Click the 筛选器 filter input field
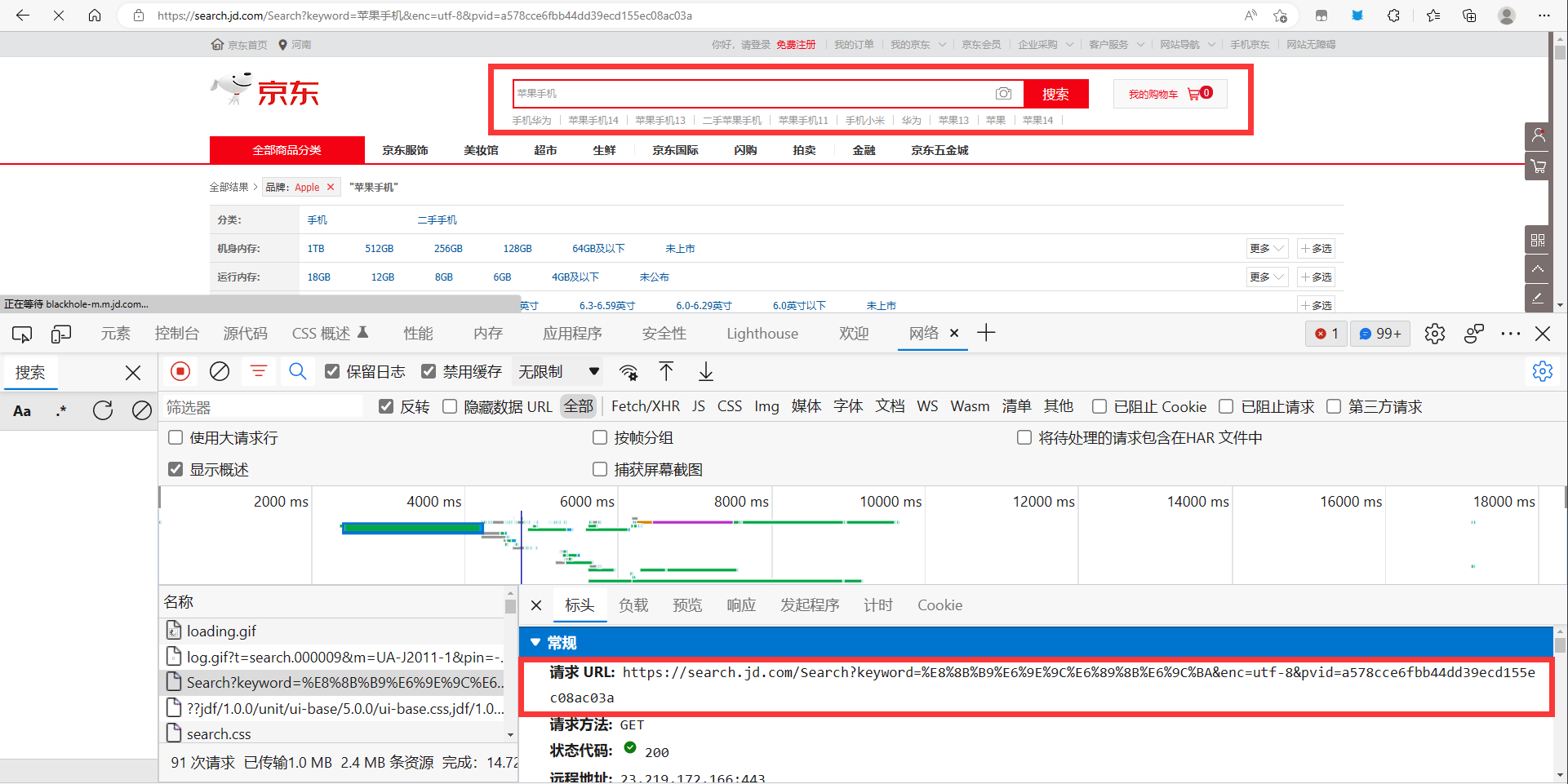 (262, 406)
